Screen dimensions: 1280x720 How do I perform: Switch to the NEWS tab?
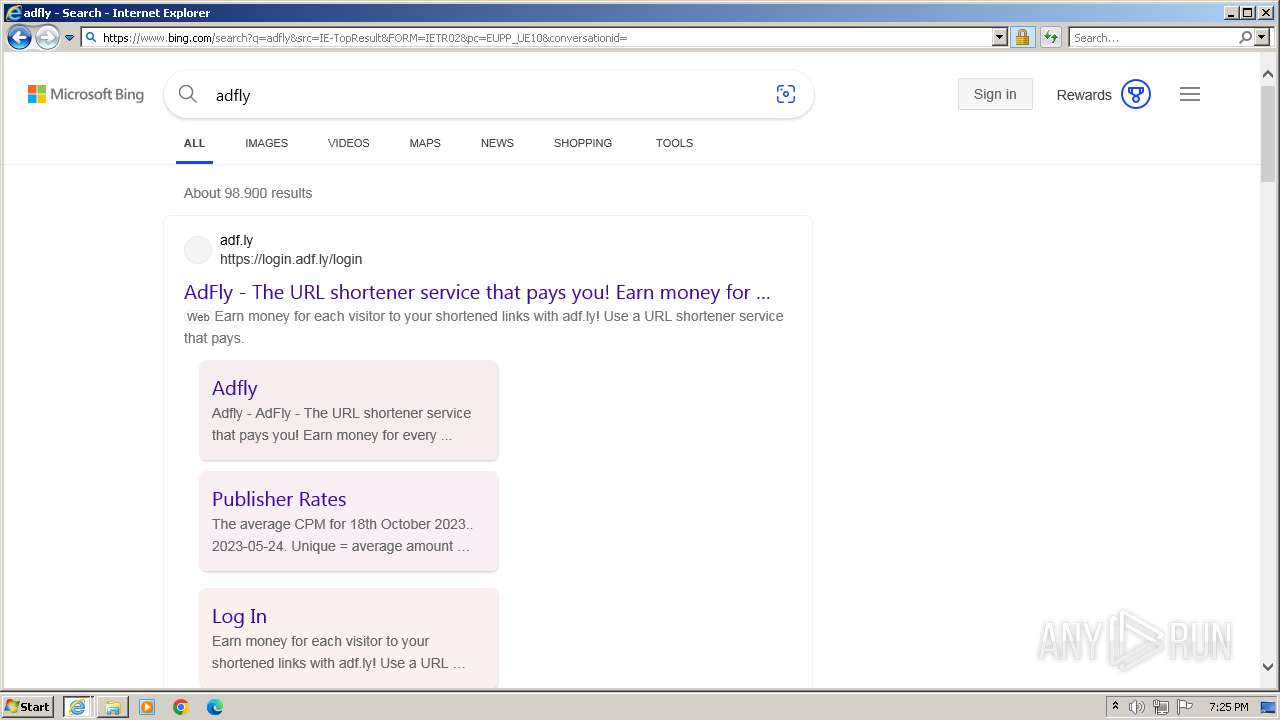(497, 143)
